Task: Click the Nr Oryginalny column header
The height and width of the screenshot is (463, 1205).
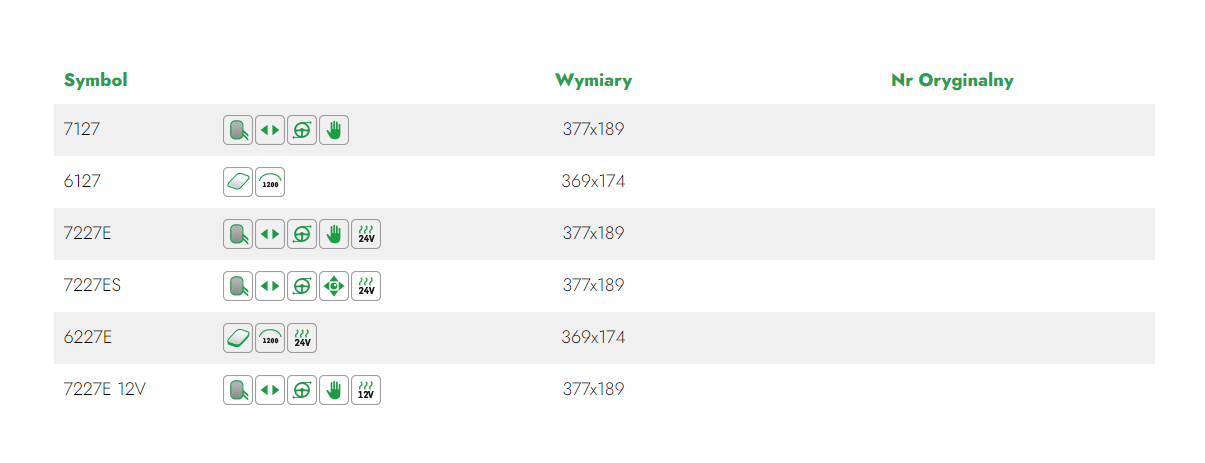Action: coord(952,81)
